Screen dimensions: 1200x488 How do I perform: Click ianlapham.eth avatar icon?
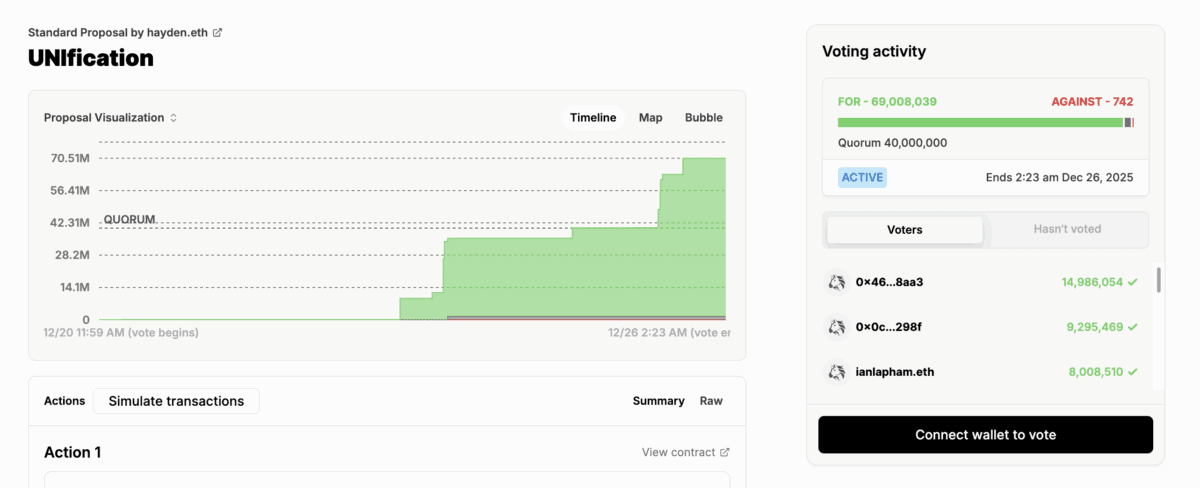pos(837,372)
